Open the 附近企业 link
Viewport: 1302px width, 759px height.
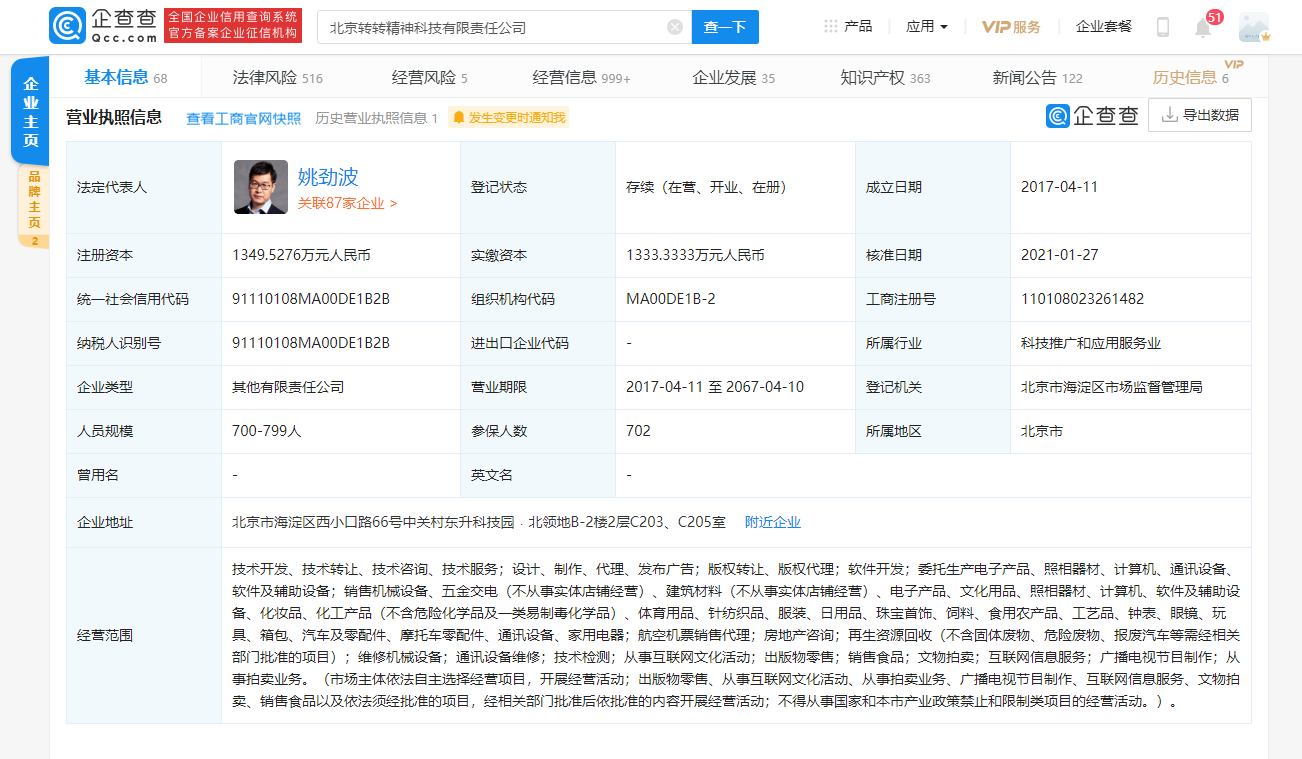tap(771, 522)
